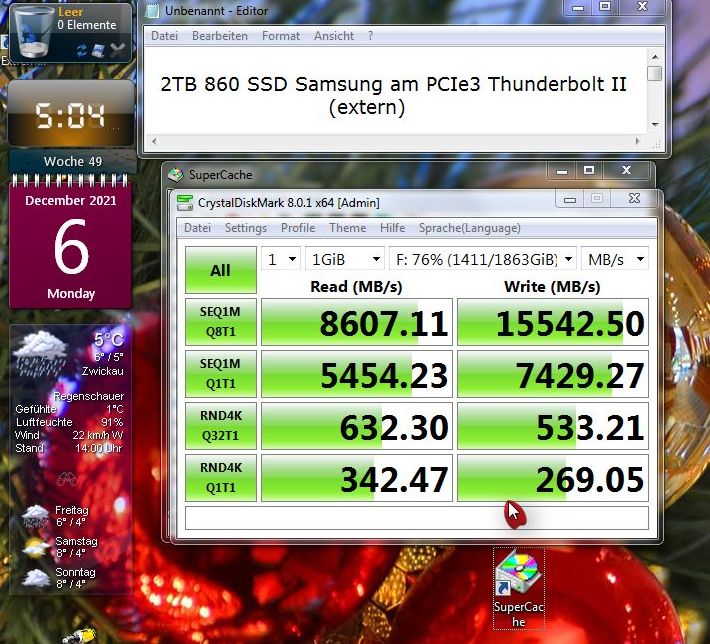Click the 5:04 digital clock gadget
This screenshot has width=710, height=644.
point(71,114)
